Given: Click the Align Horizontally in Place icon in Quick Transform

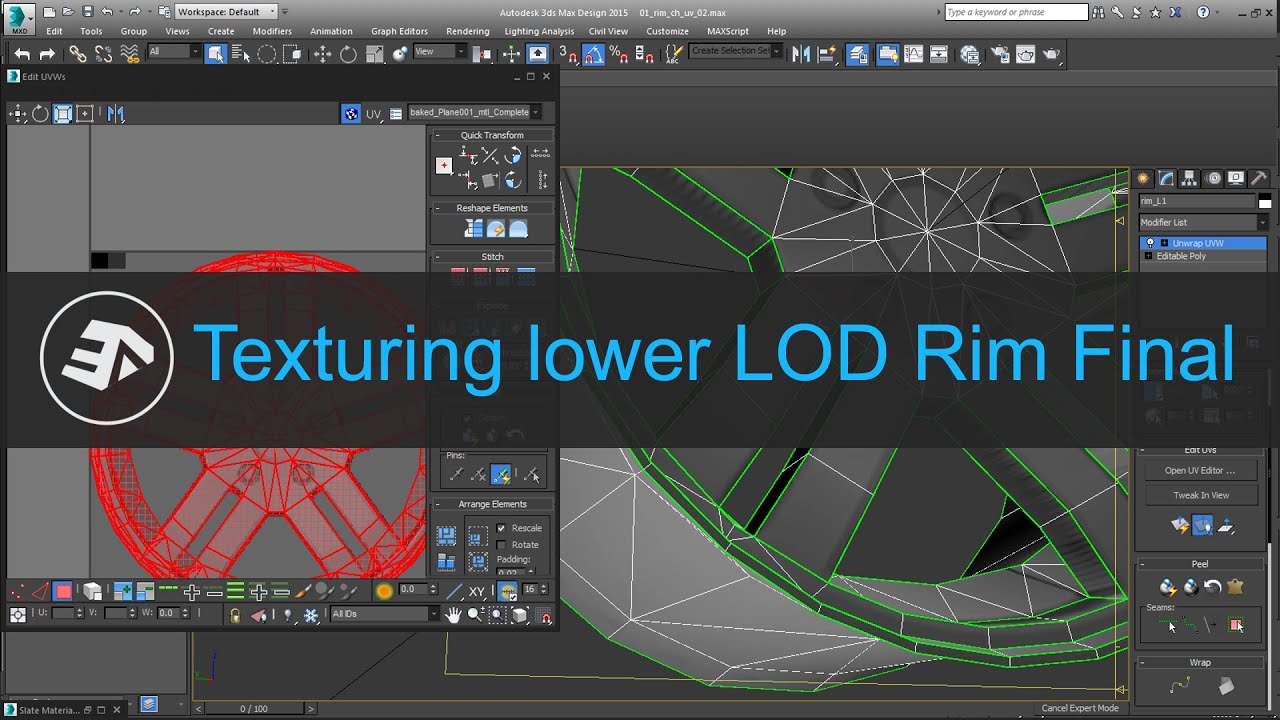Looking at the screenshot, I should pos(467,155).
